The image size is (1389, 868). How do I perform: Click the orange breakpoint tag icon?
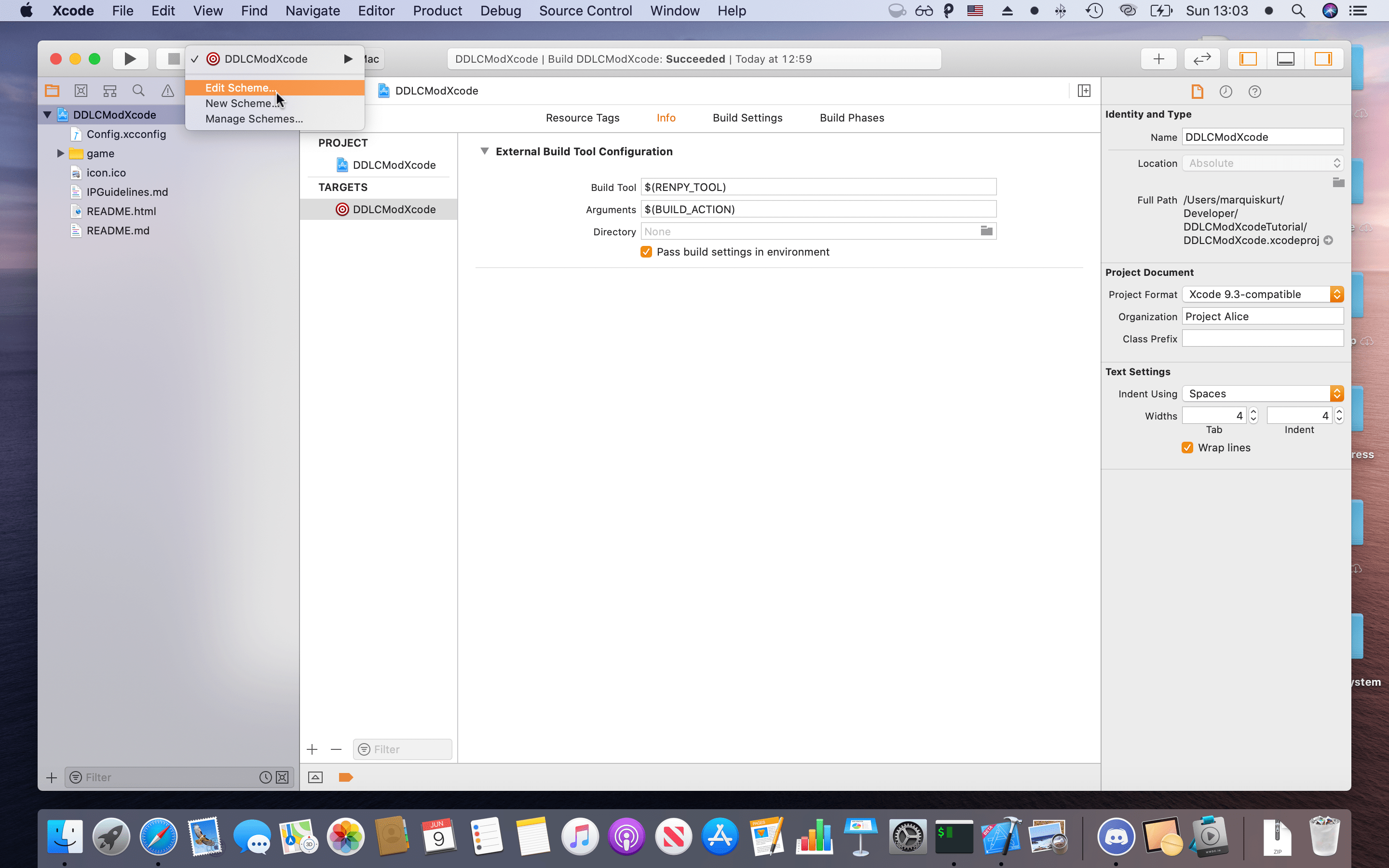[x=345, y=777]
